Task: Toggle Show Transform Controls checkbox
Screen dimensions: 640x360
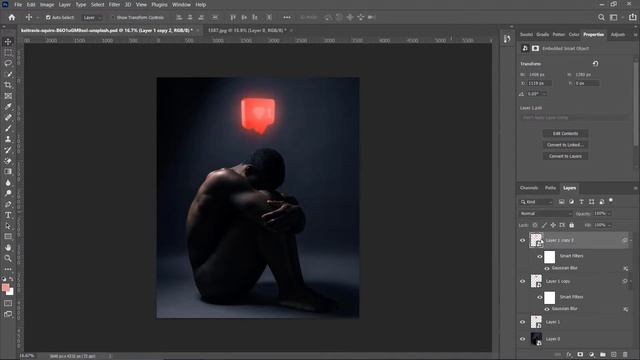Action: point(113,18)
